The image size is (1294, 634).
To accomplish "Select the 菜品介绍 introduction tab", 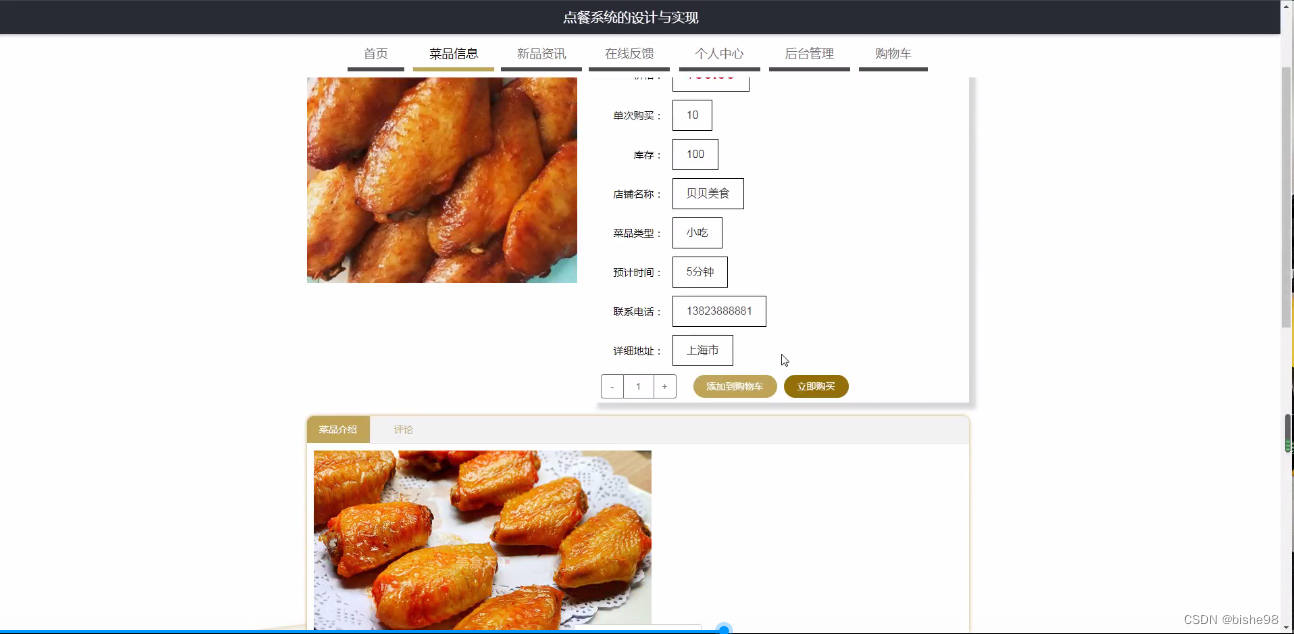I will point(340,429).
